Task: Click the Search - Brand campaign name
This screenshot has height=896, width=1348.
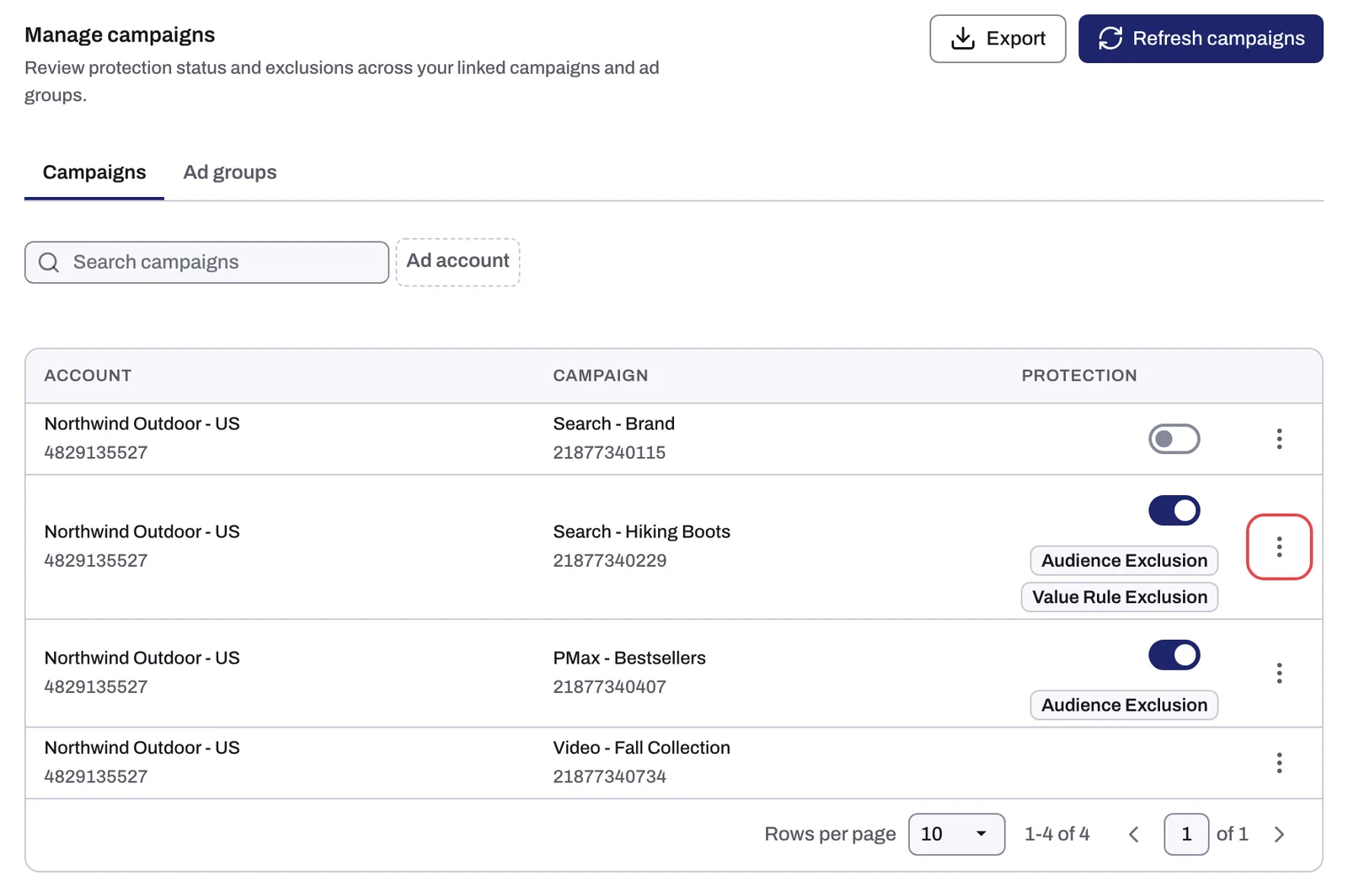Action: 614,424
